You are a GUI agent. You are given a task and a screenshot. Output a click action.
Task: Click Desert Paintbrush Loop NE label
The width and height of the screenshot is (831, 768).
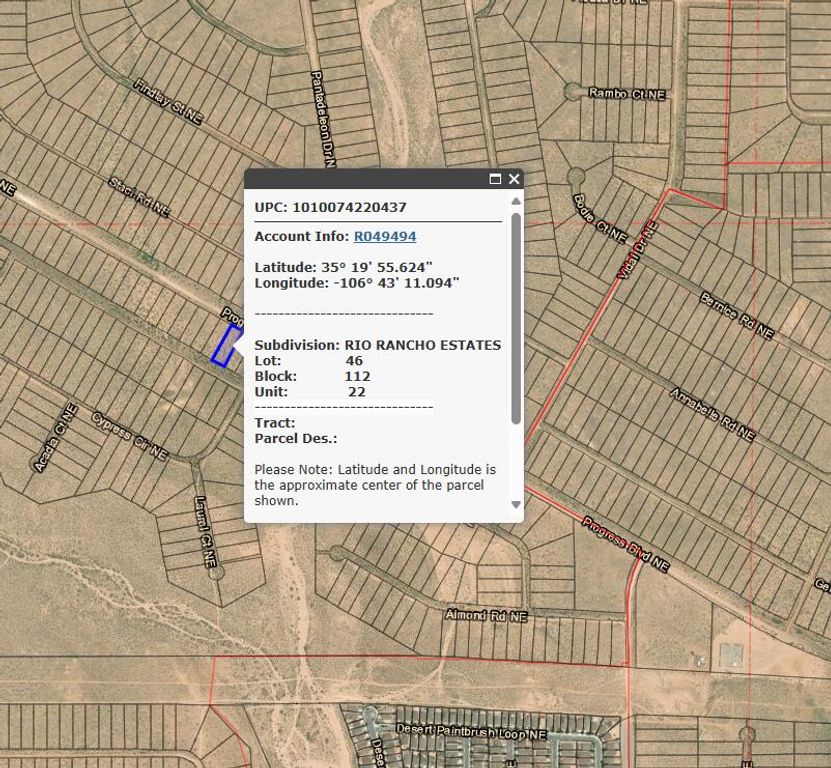471,732
